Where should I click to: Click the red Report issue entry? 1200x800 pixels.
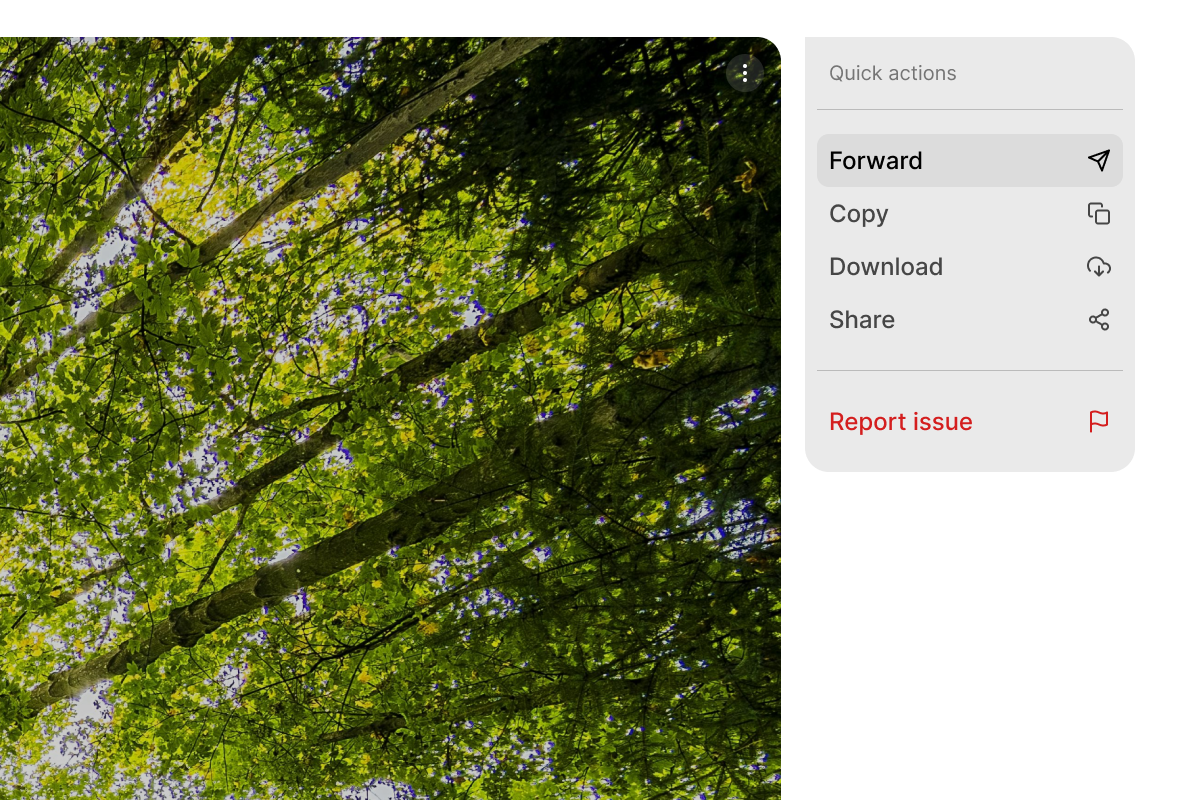[970, 422]
